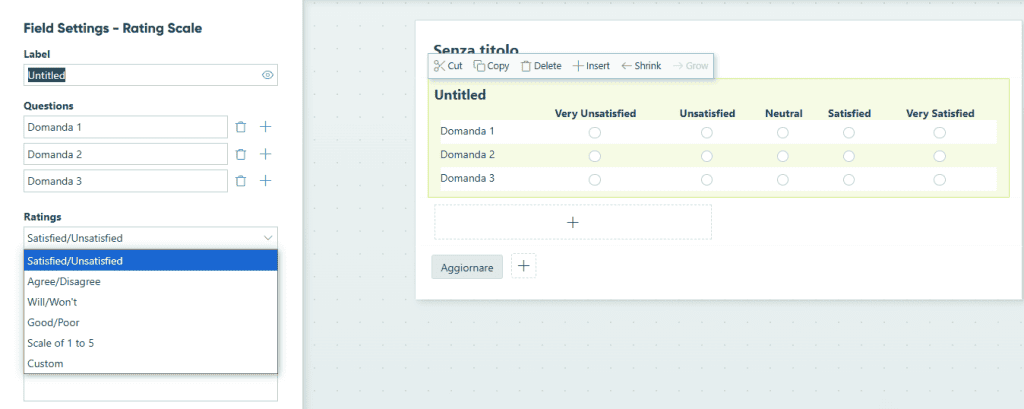This screenshot has width=1024, height=409.
Task: Click the Untitled heading in the form
Action: 460,95
